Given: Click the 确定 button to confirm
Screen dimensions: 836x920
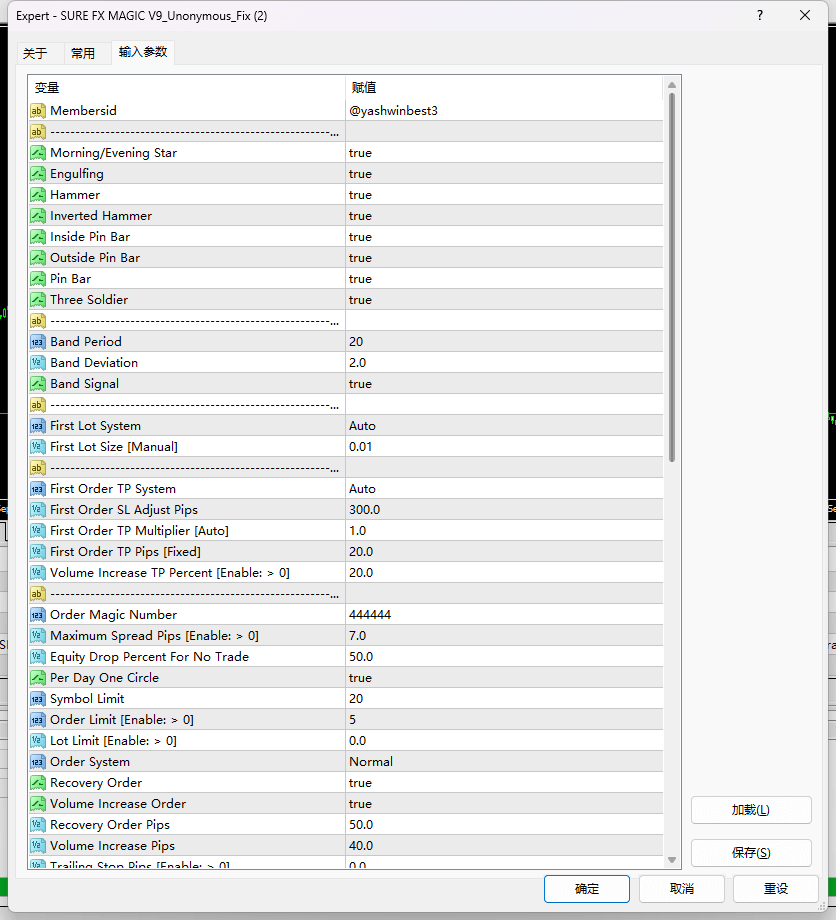Looking at the screenshot, I should tap(587, 888).
